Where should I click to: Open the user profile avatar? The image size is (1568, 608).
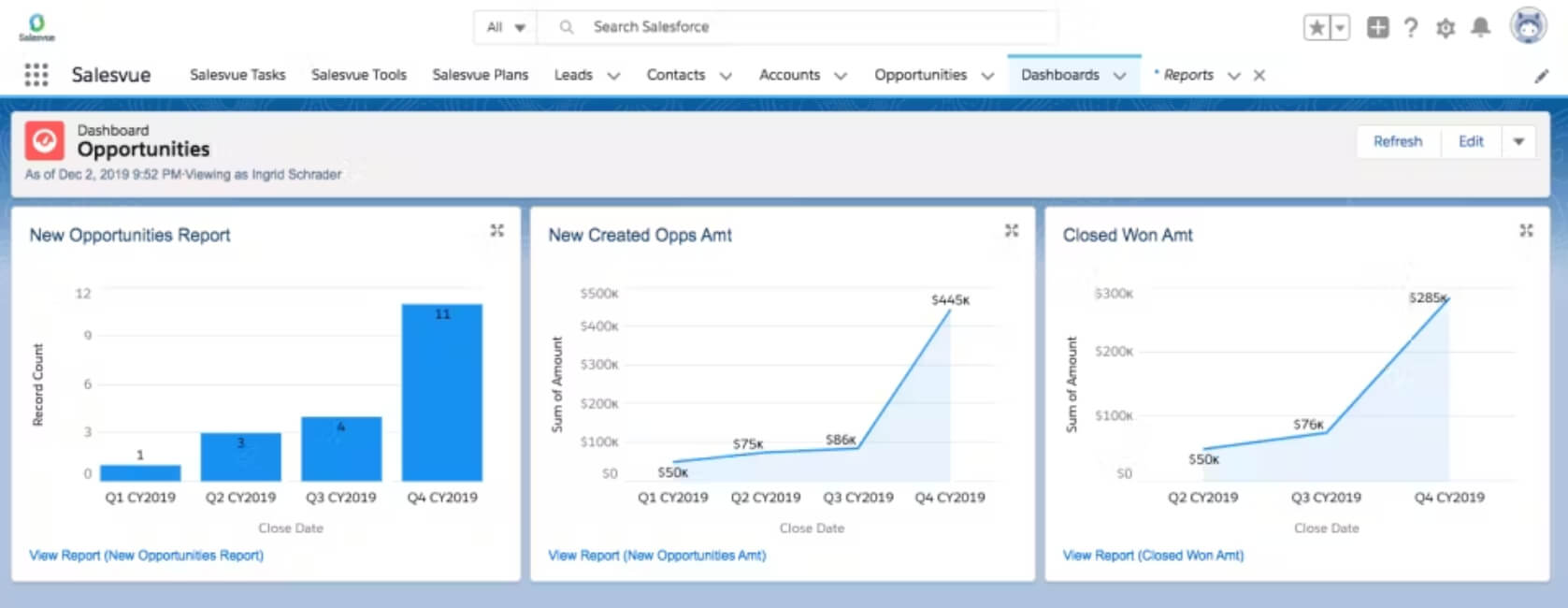(x=1528, y=26)
